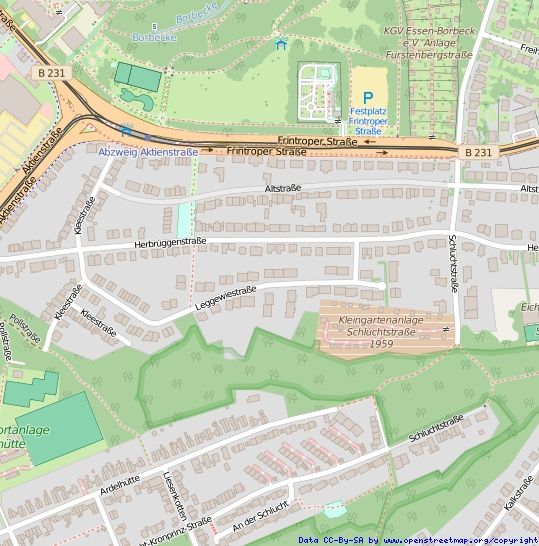Select the shelter icon above Abzweig Aktienstraße stop

[x=126, y=131]
